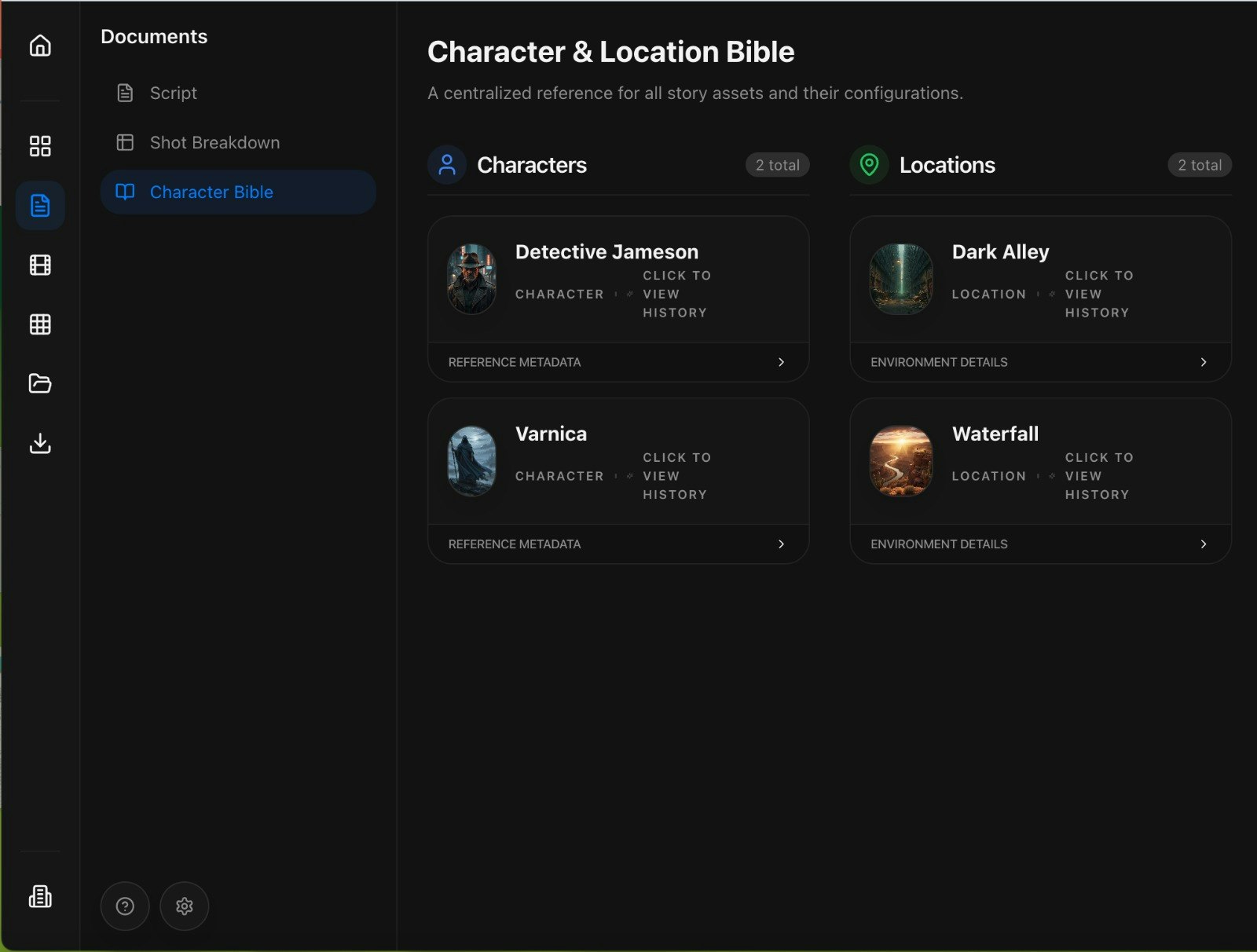Click Varnica's Reference Metadata label

point(515,544)
